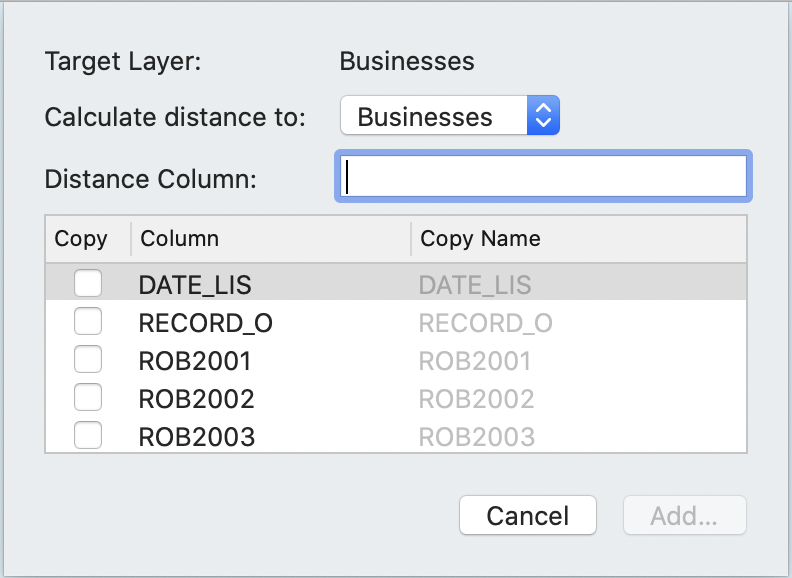This screenshot has width=792, height=578.
Task: Click the grayed ROB2002 copy name
Action: click(476, 399)
